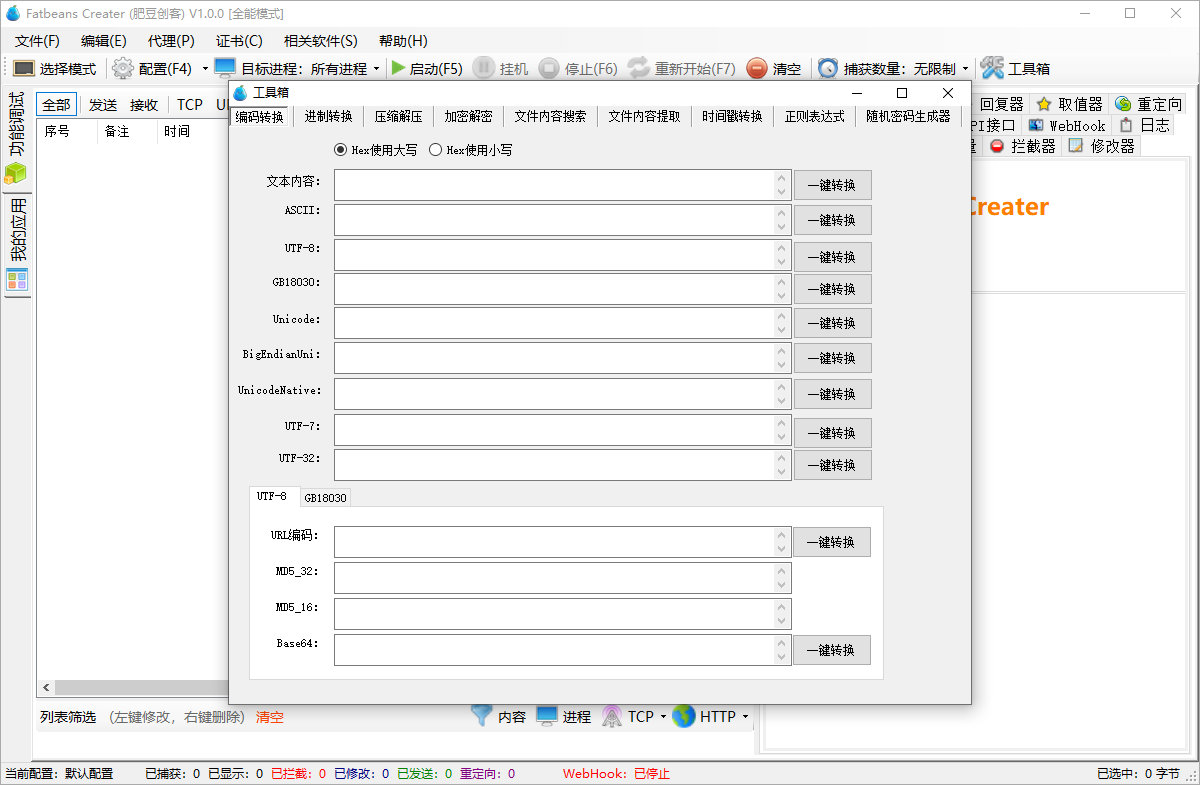This screenshot has width=1200, height=785.
Task: Expand the HTTP dropdown at the bottom bar
Action: (744, 716)
